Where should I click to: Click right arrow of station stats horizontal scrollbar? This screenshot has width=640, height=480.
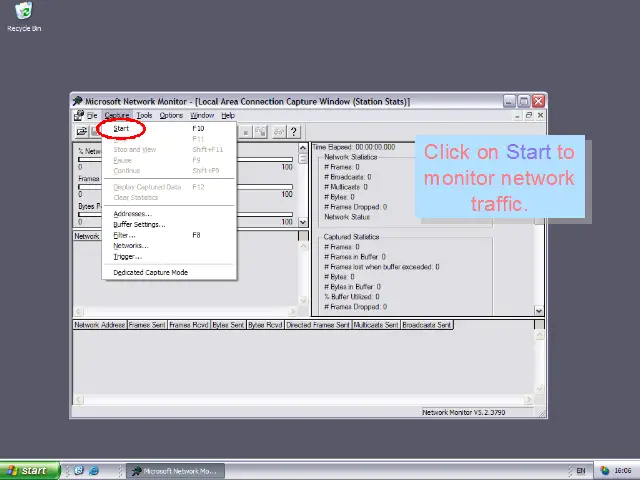528,400
